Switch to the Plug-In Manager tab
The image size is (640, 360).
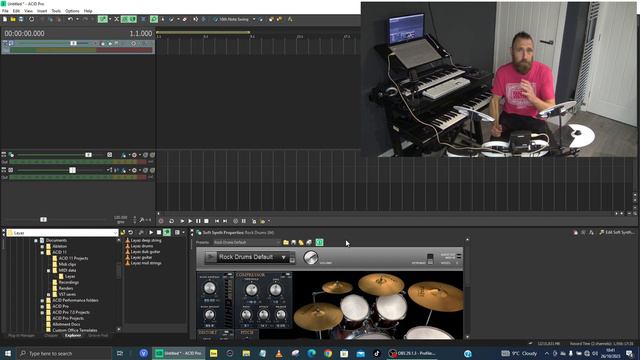22,336
